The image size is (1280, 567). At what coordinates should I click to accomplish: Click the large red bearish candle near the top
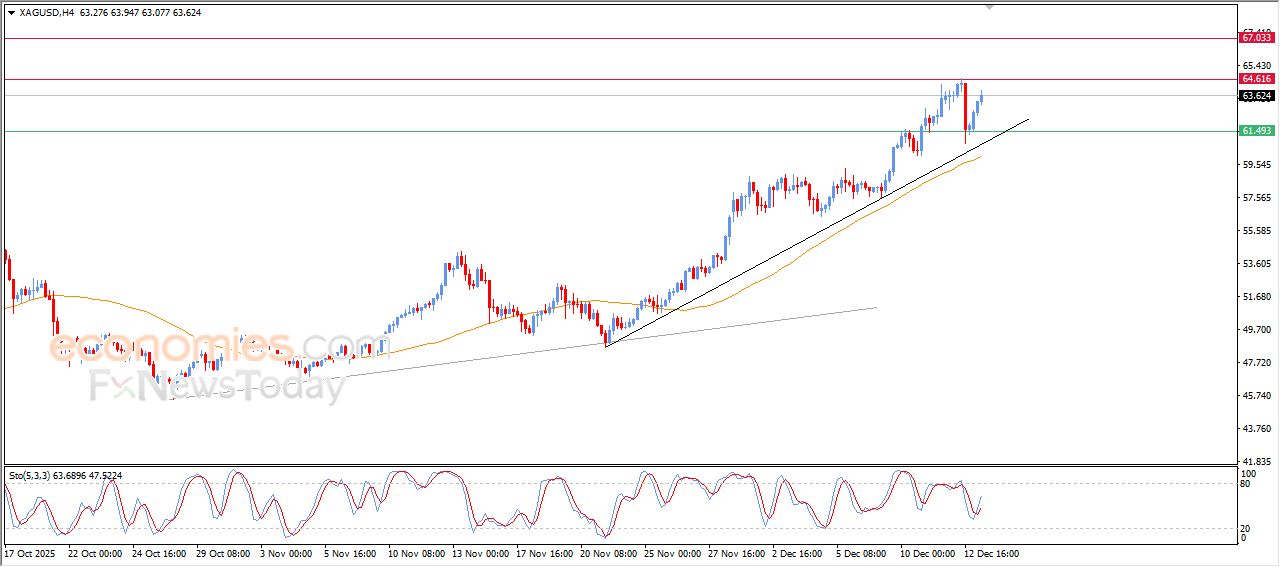[x=966, y=107]
